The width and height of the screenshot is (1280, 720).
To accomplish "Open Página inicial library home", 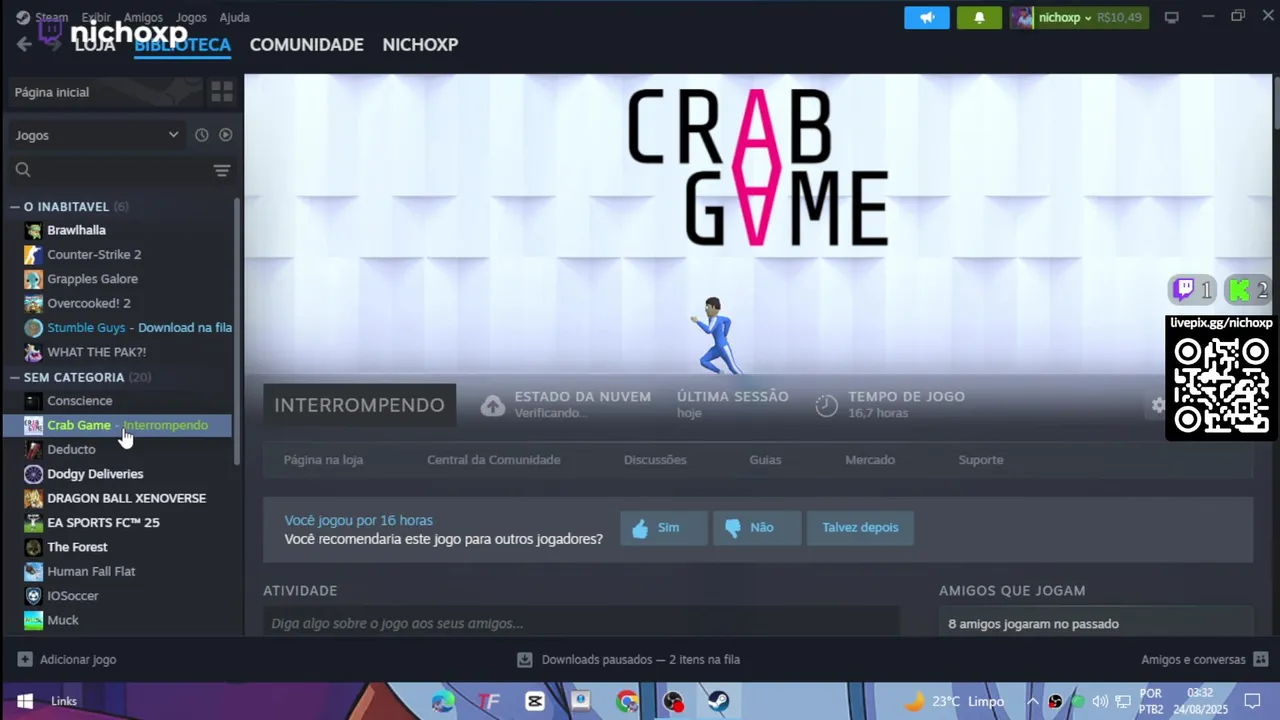I will 105,92.
